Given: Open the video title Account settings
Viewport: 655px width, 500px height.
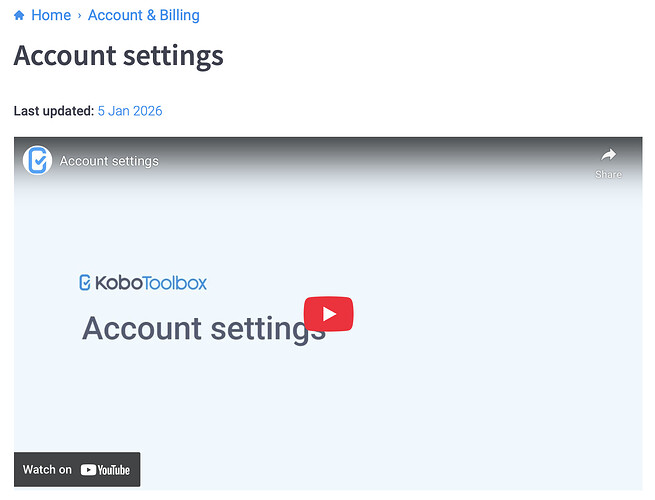Looking at the screenshot, I should pos(109,161).
